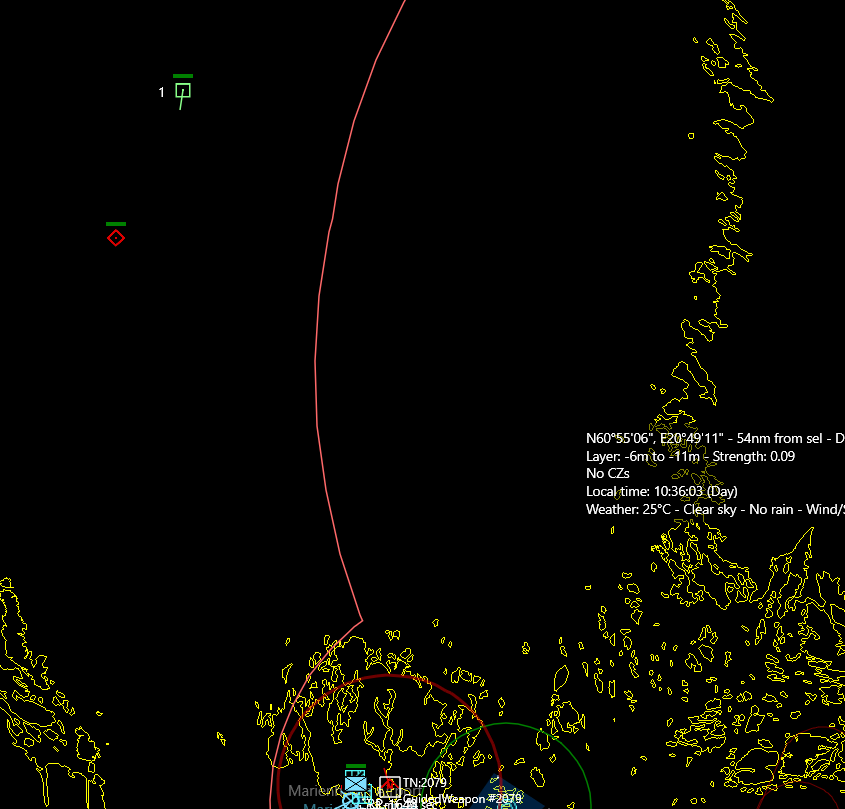The width and height of the screenshot is (845, 809).
Task: Select the red diamond hostile contact
Action: 116,238
